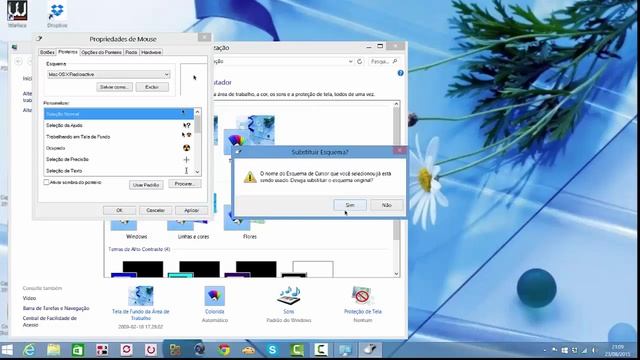Toggle Ativar sombra do ponteiro checkbox

[x=47, y=182]
